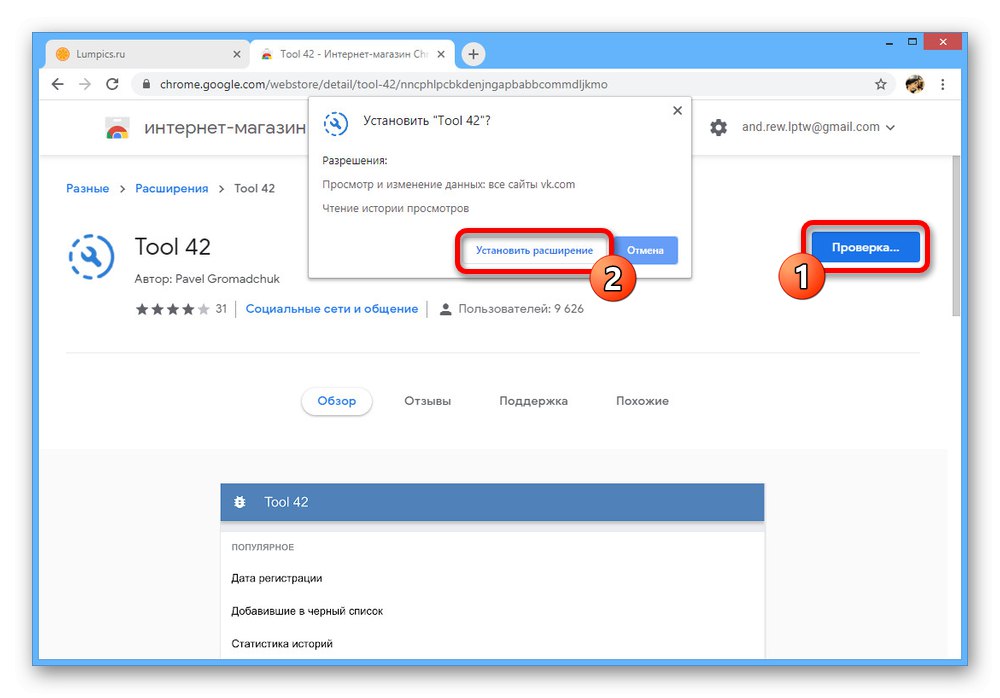The image size is (1000, 698).
Task: Click Добавившие в черный список entry
Action: point(307,611)
